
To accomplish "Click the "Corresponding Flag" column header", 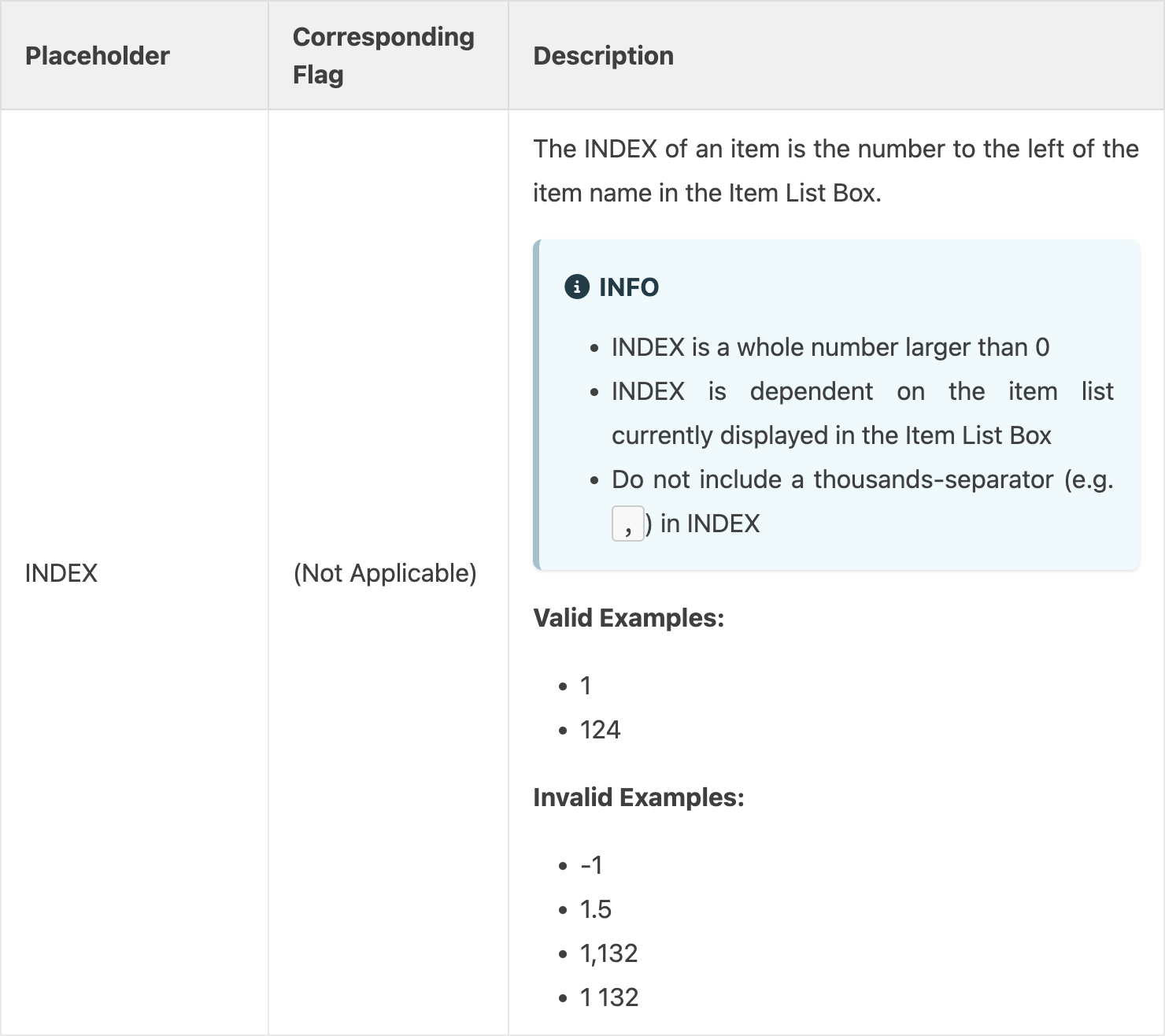I will (x=383, y=55).
